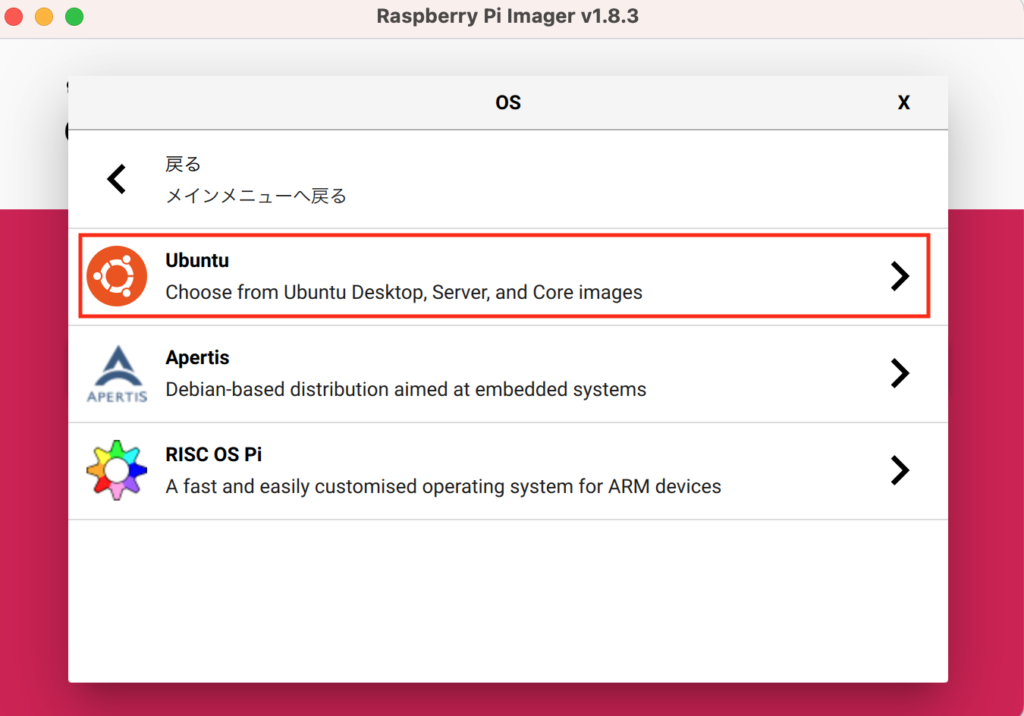Click 'Choose from Ubuntu Desktop, Server, and Core images'

coord(404,292)
